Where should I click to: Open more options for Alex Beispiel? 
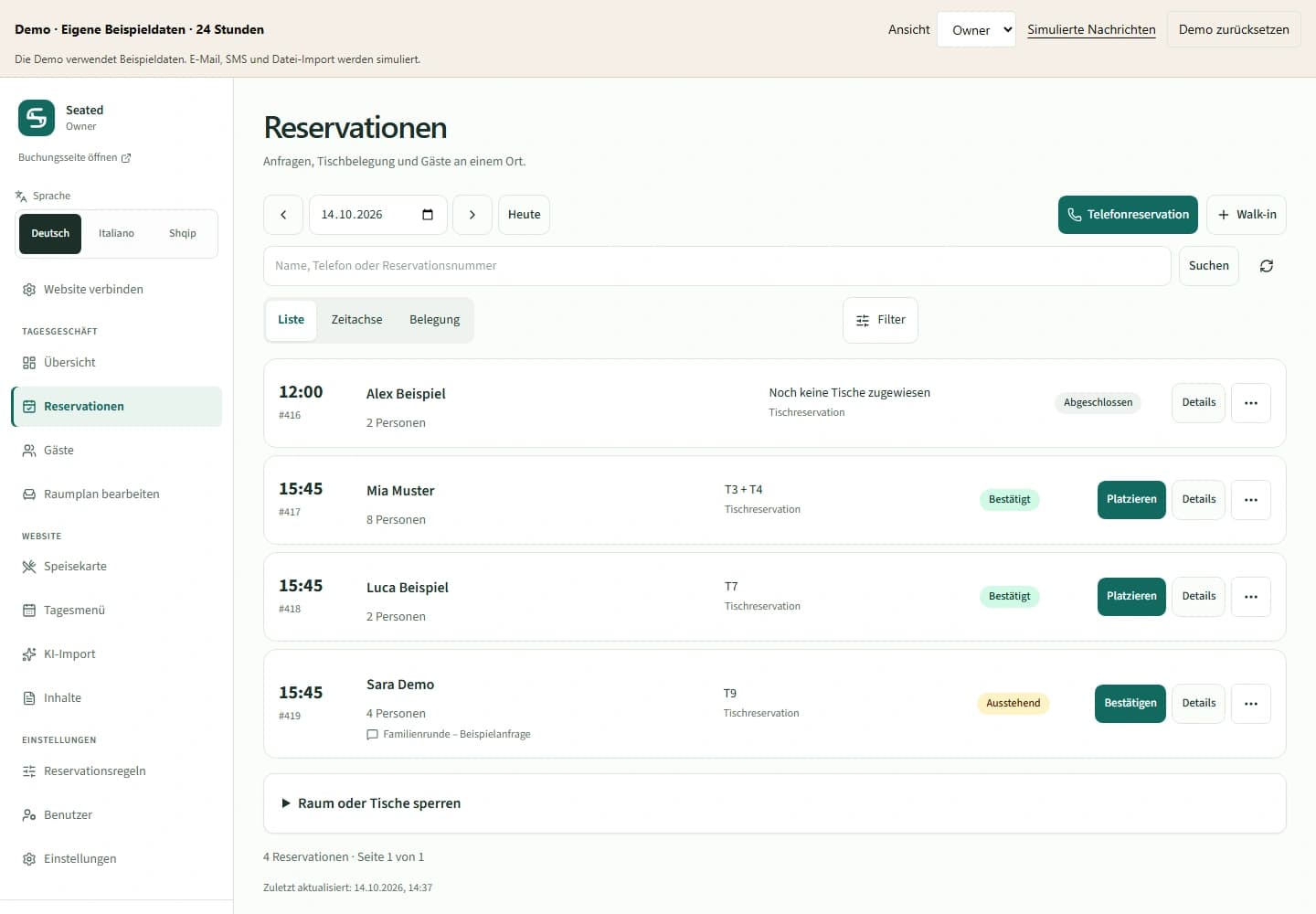pos(1251,403)
